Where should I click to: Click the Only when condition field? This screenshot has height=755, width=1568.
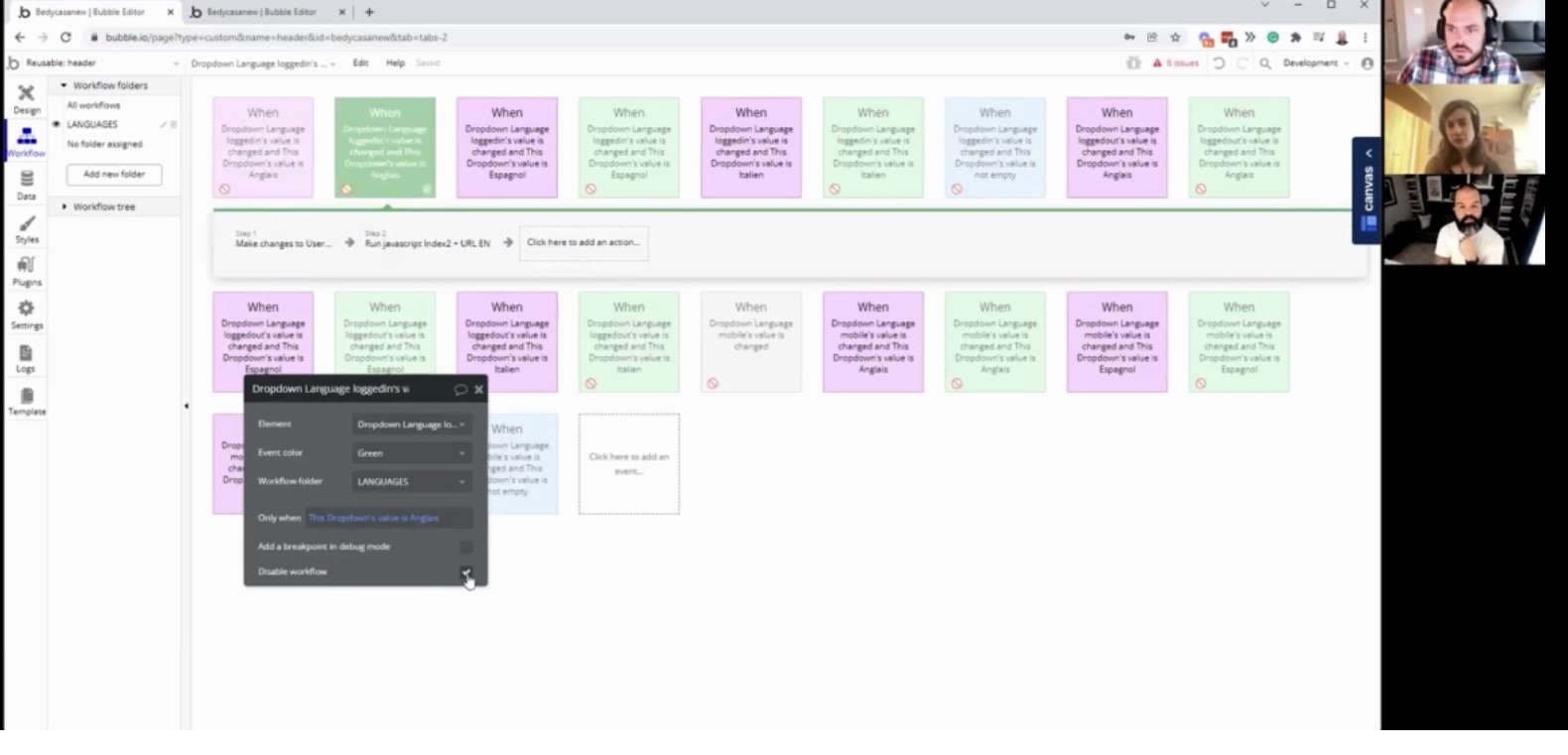[388, 518]
